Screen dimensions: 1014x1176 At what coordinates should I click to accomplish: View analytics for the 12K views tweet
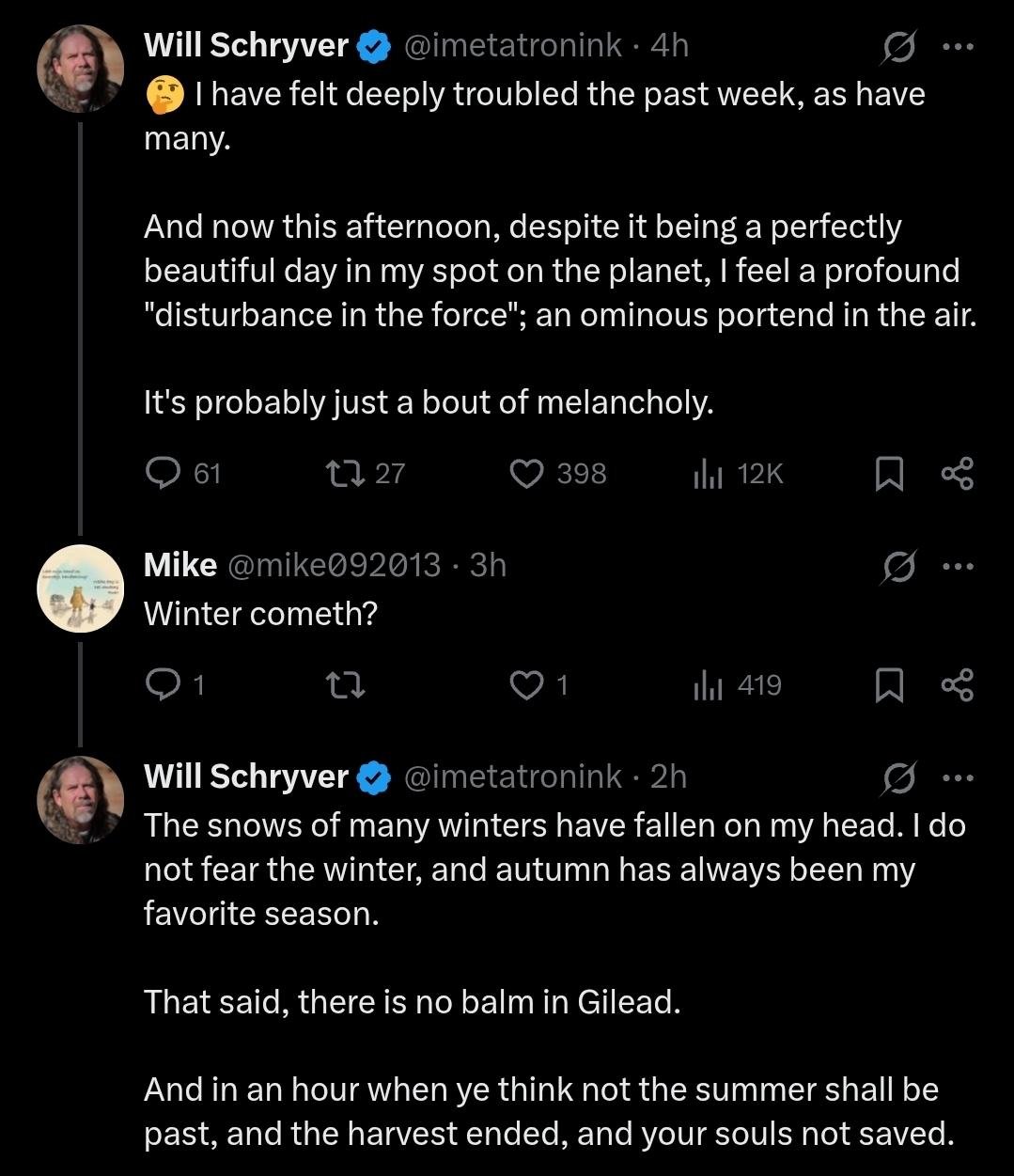point(706,474)
